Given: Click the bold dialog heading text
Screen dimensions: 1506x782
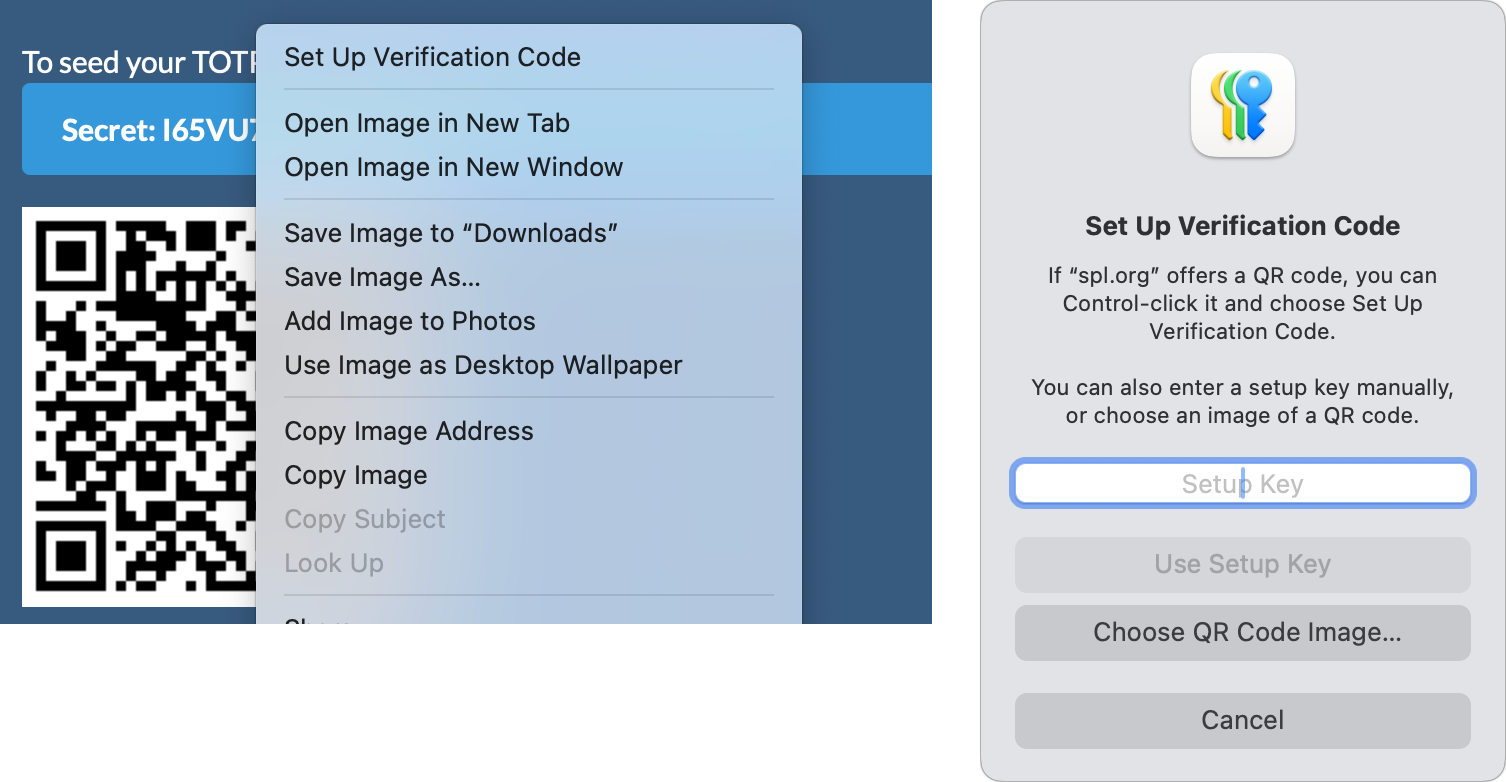Looking at the screenshot, I should tap(1242, 226).
